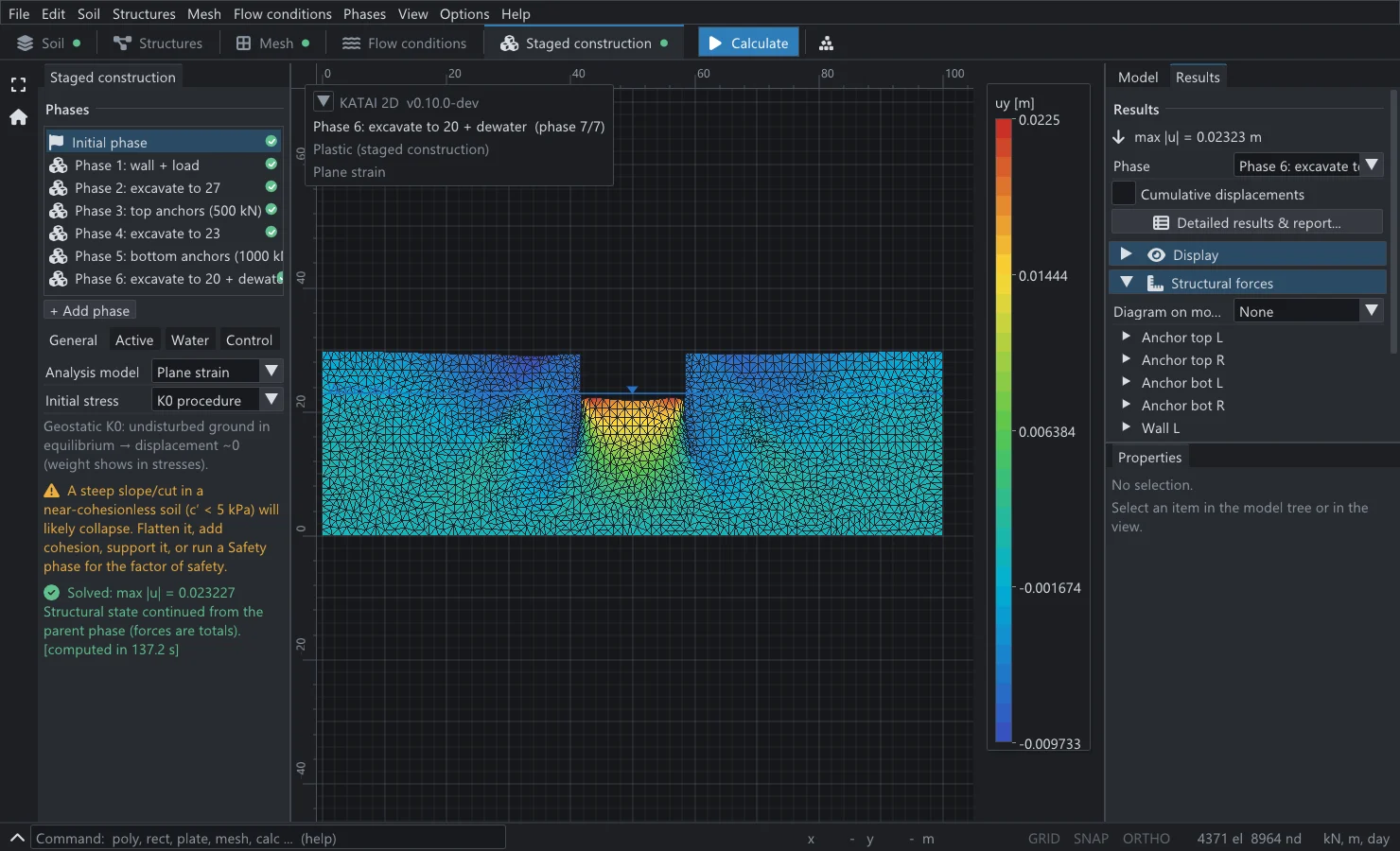This screenshot has width=1400, height=851.
Task: Click the Phase 4 excavate to 23 icon
Action: (59, 233)
